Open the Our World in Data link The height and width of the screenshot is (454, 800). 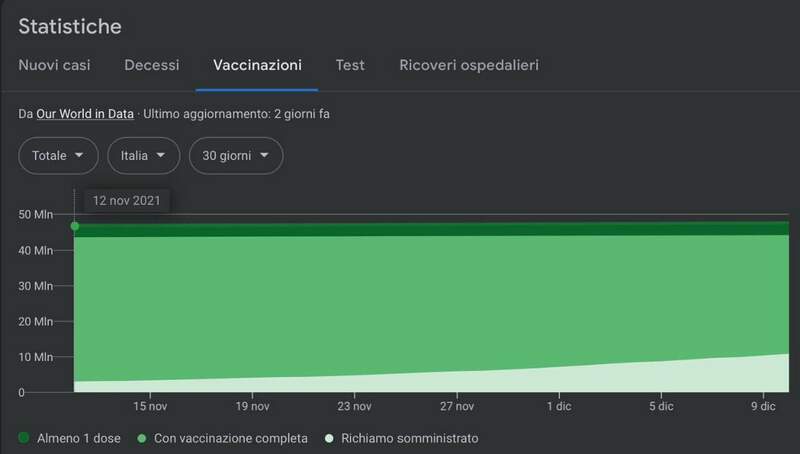85,114
